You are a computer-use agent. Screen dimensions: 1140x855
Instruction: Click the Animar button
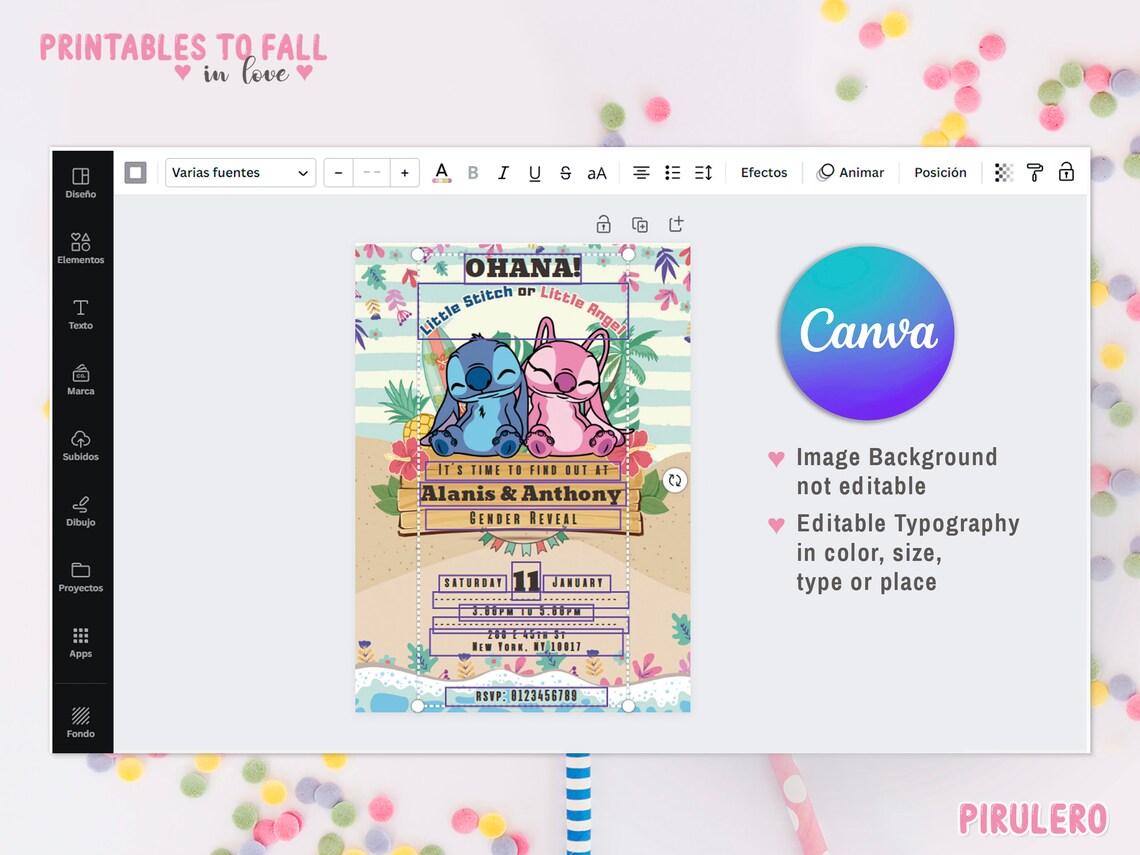coord(851,172)
